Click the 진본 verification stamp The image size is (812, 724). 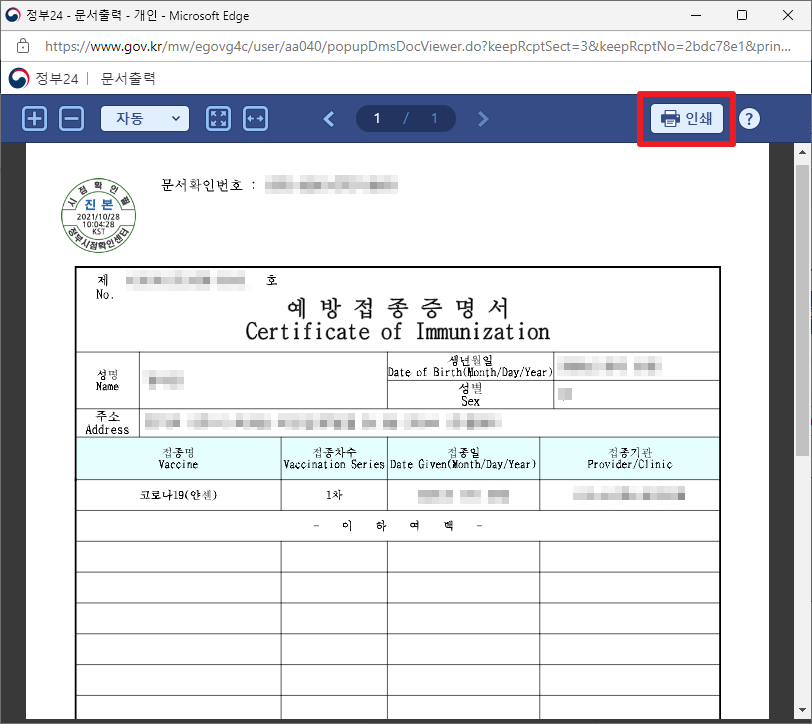(x=98, y=215)
